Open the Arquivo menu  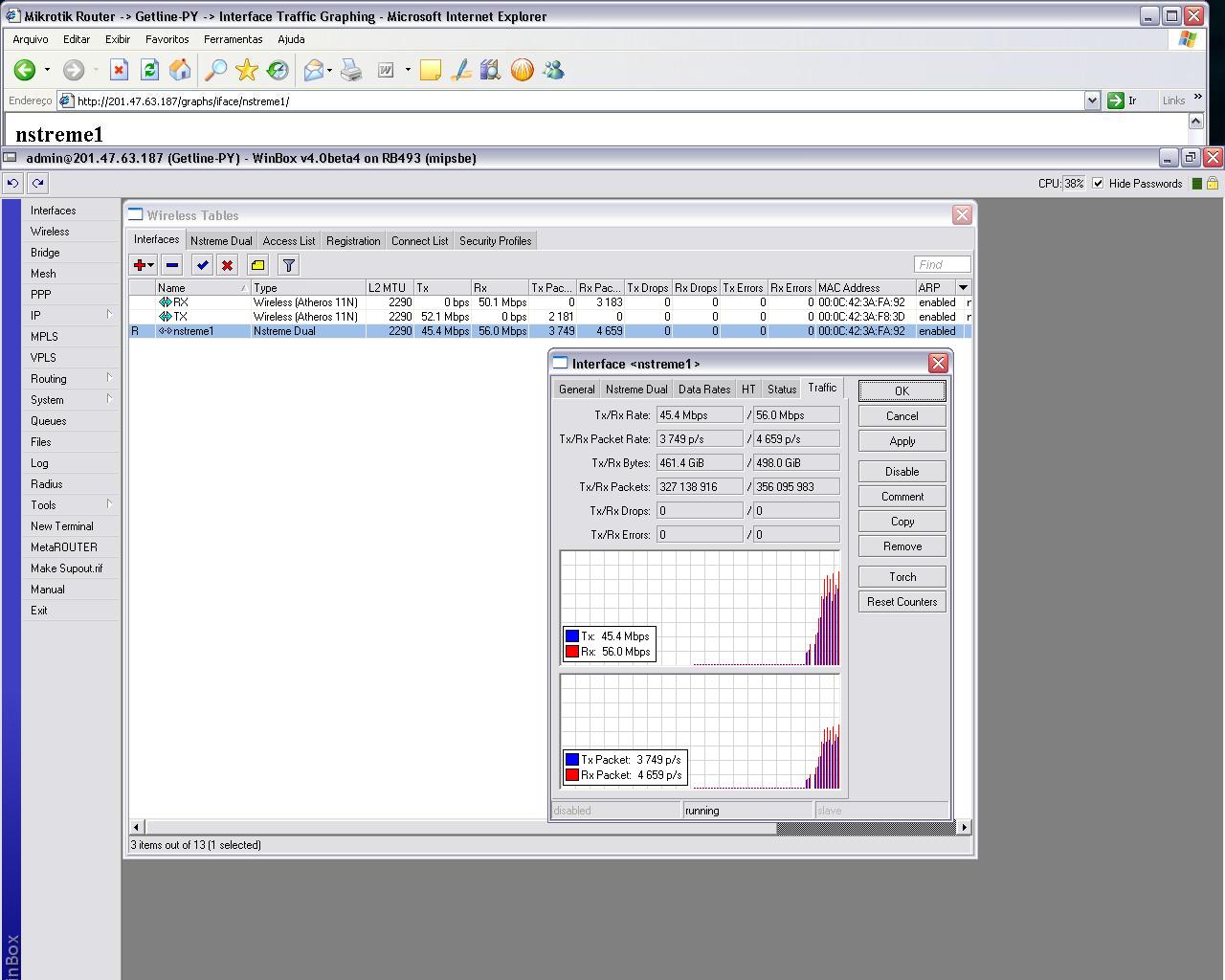pos(31,39)
